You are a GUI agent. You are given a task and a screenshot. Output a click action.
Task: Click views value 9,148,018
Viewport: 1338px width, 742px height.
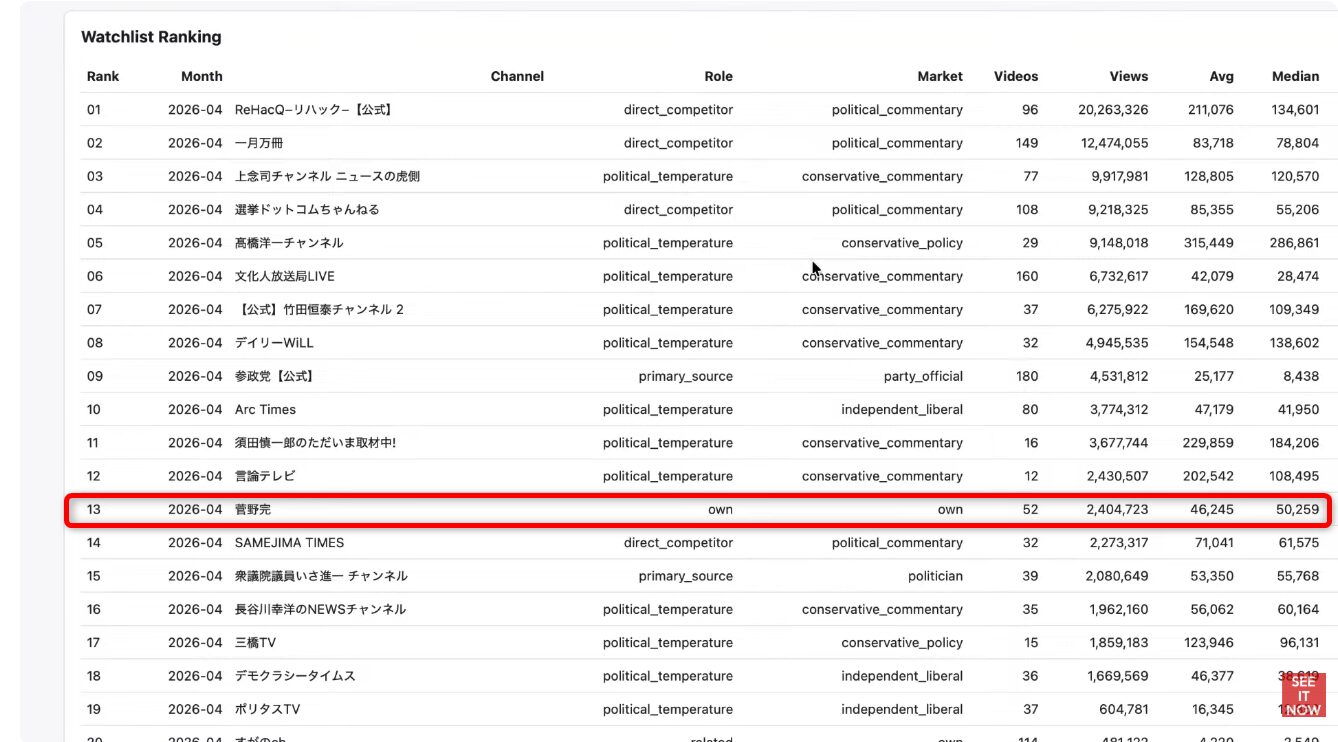[x=1118, y=243]
